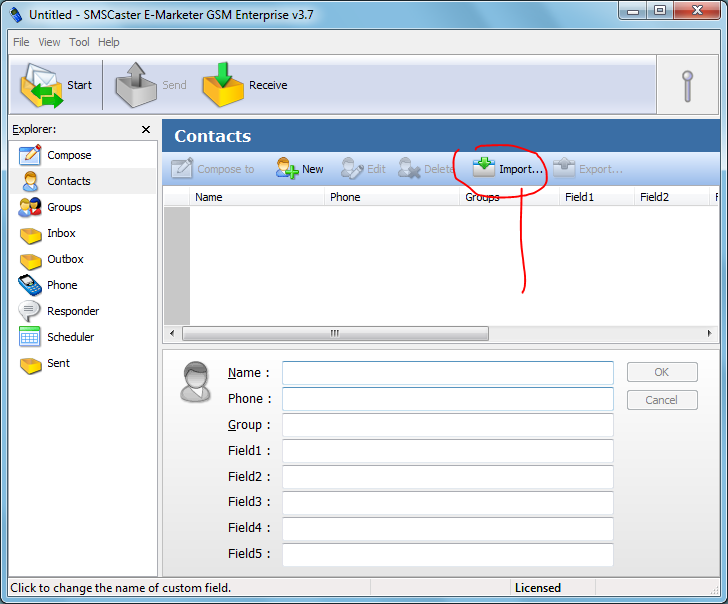The width and height of the screenshot is (728, 604).
Task: Click the OK button
Action: coord(662,372)
